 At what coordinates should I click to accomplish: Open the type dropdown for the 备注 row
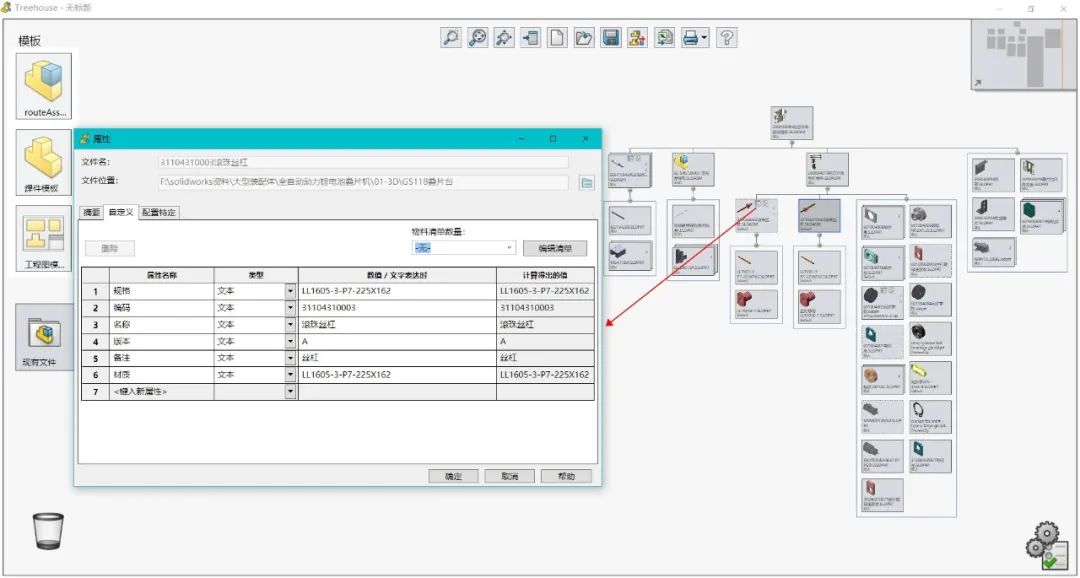coord(291,358)
